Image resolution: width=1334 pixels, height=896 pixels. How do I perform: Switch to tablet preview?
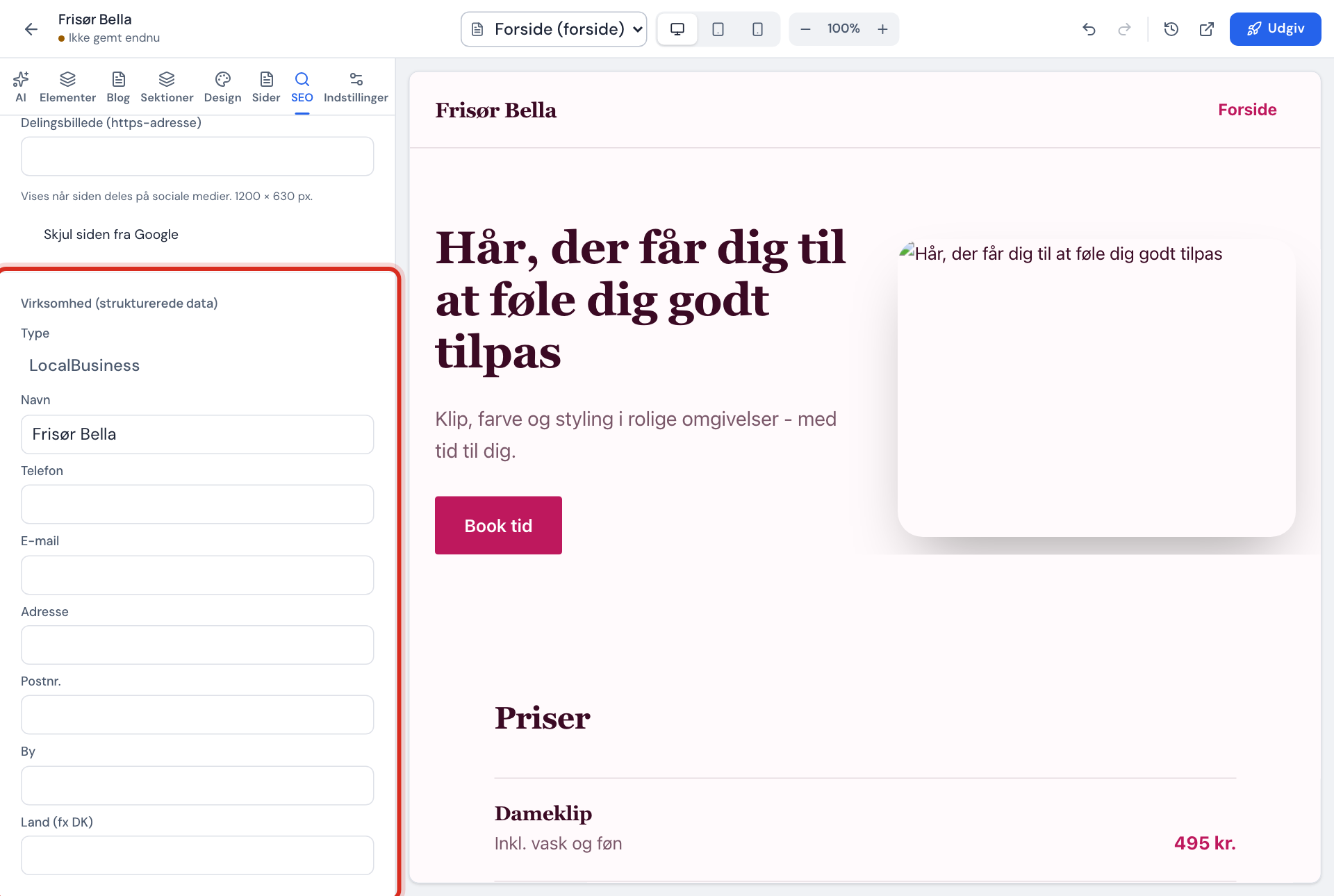point(718,29)
